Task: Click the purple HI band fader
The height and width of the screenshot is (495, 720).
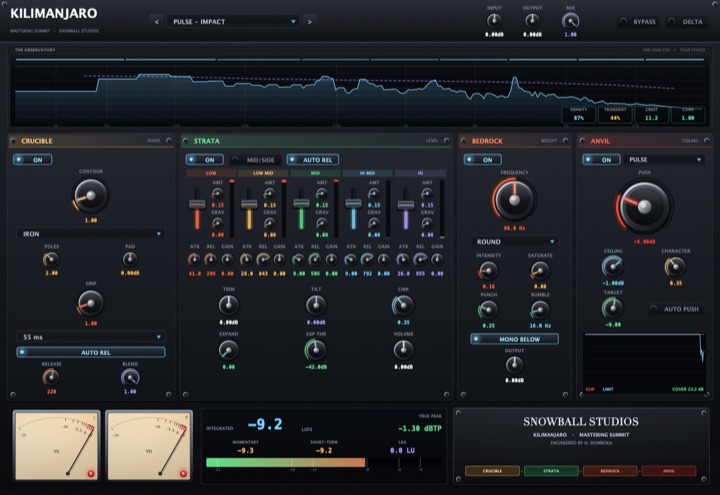Action: point(406,205)
